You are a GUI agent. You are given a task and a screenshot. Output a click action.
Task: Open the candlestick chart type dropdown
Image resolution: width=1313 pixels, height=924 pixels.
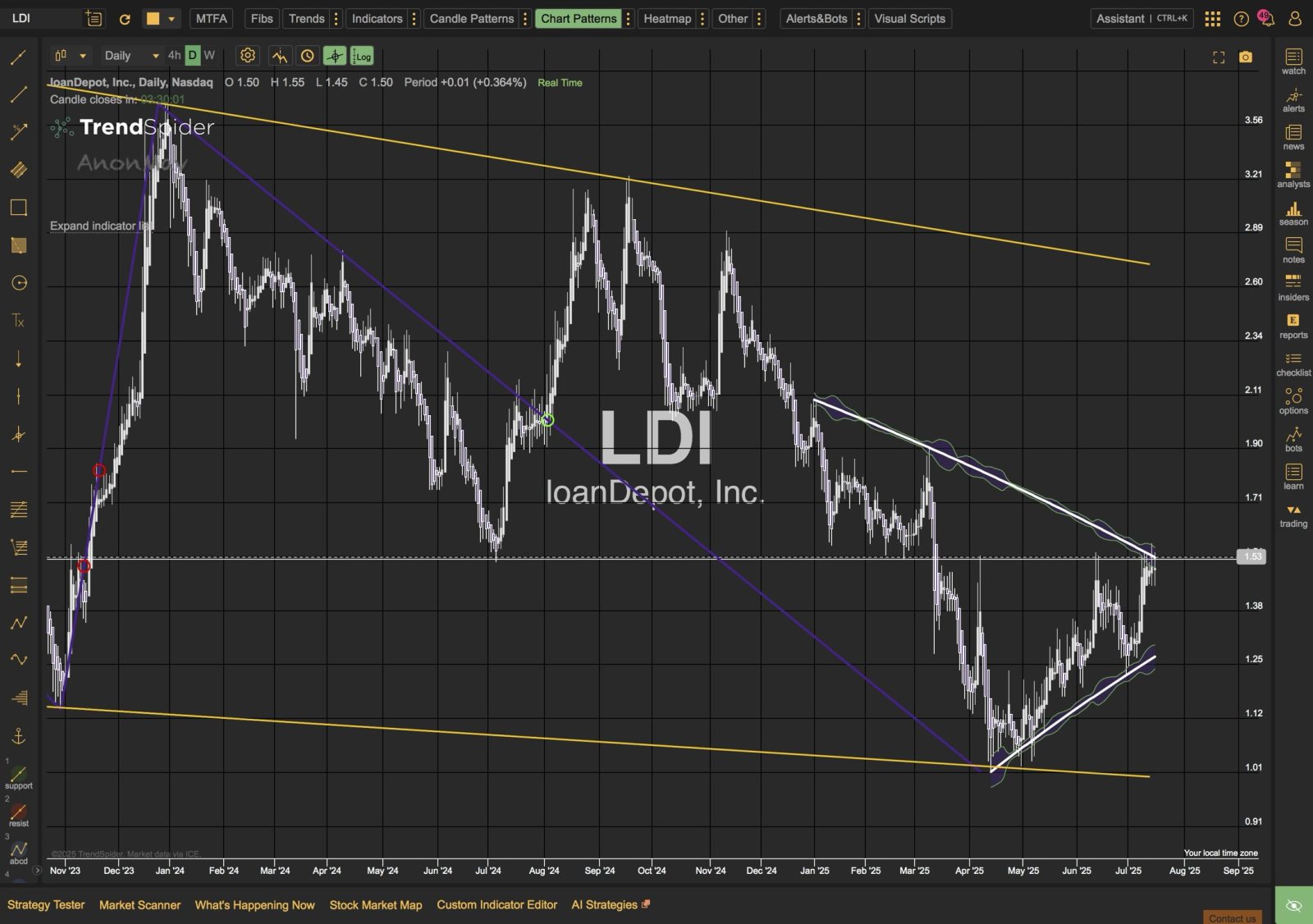tap(70, 56)
